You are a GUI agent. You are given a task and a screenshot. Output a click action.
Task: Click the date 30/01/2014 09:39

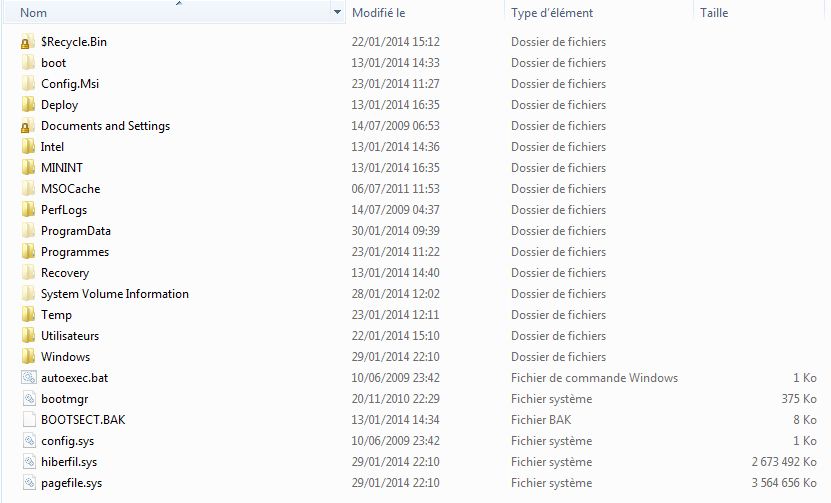pos(395,231)
